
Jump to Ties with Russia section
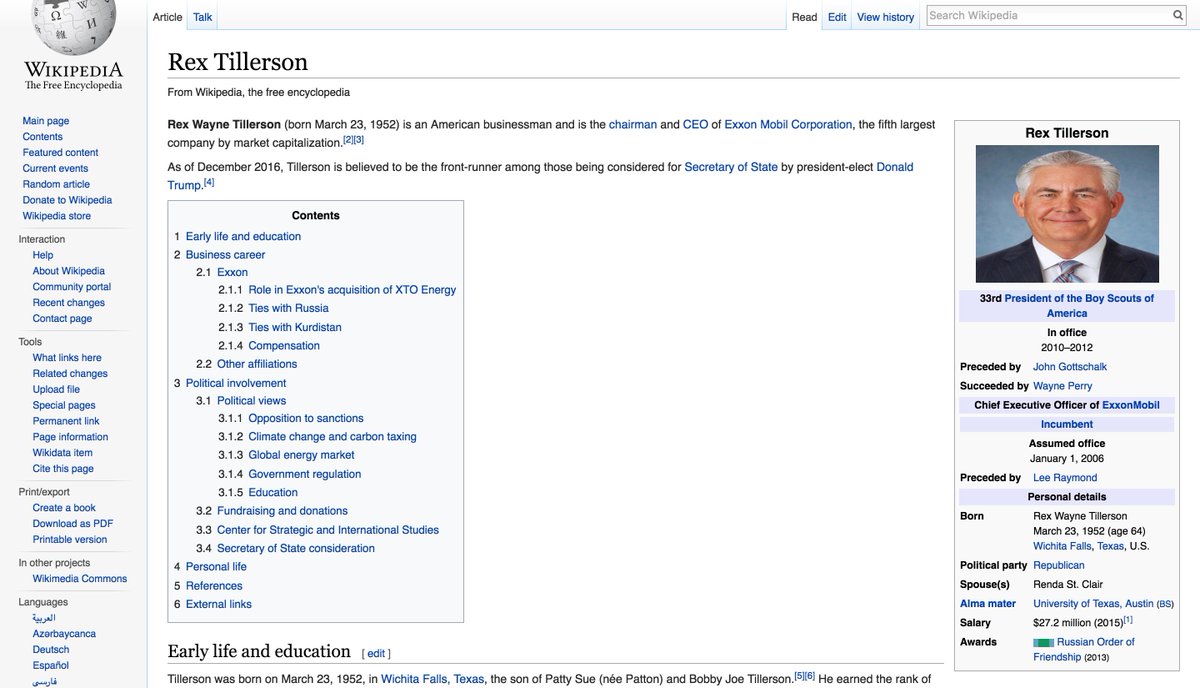pyautogui.click(x=288, y=309)
